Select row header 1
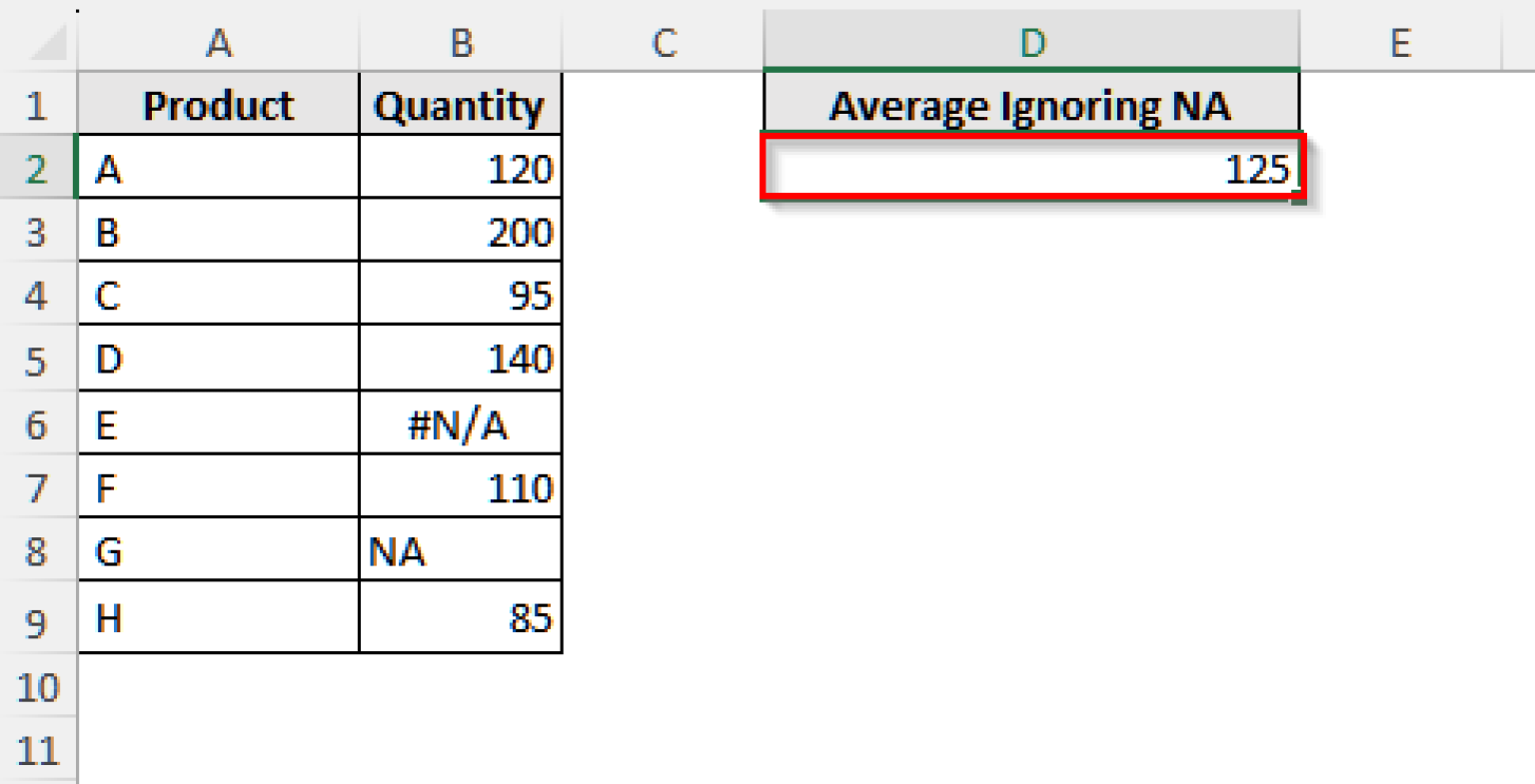The height and width of the screenshot is (784, 1535). coord(38,105)
